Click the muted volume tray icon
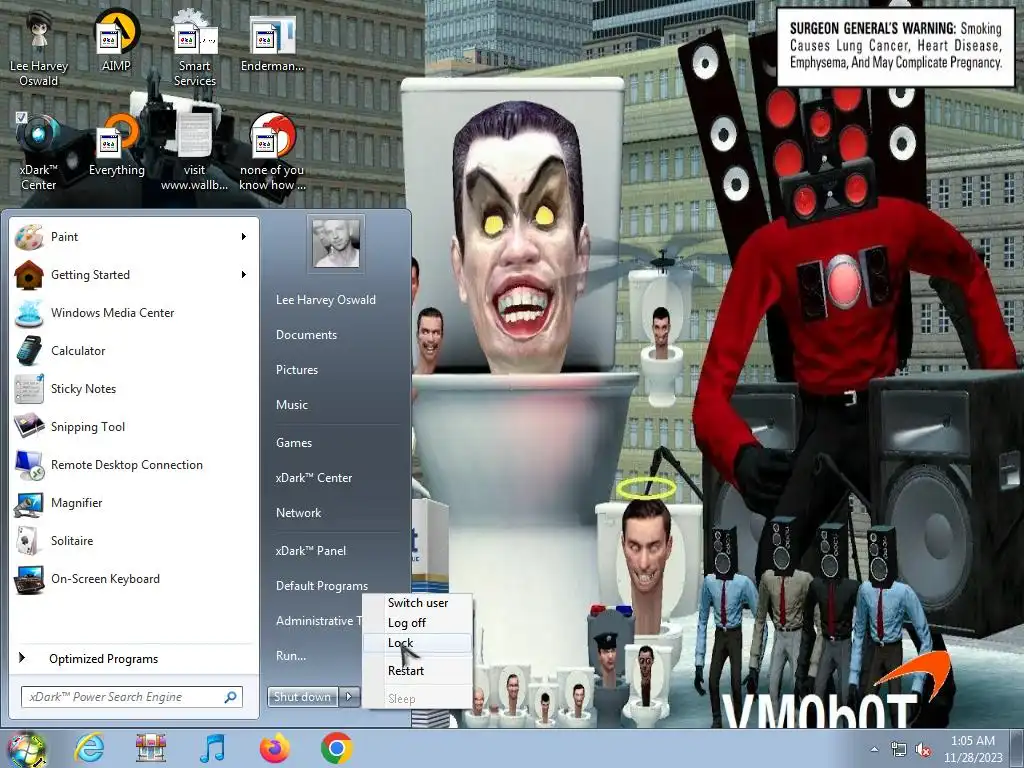This screenshot has height=768, width=1024. coord(923,750)
